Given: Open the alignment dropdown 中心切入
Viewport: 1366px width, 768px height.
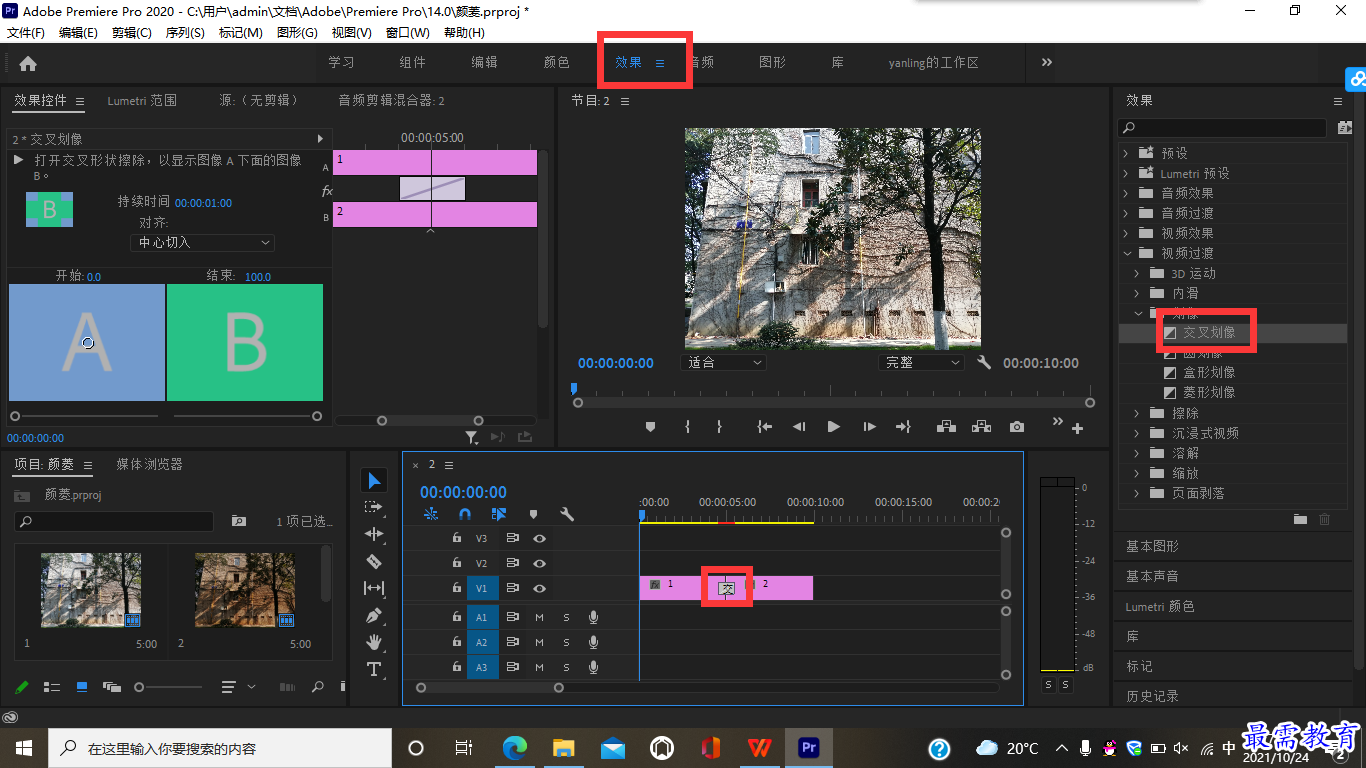Looking at the screenshot, I should click(202, 242).
